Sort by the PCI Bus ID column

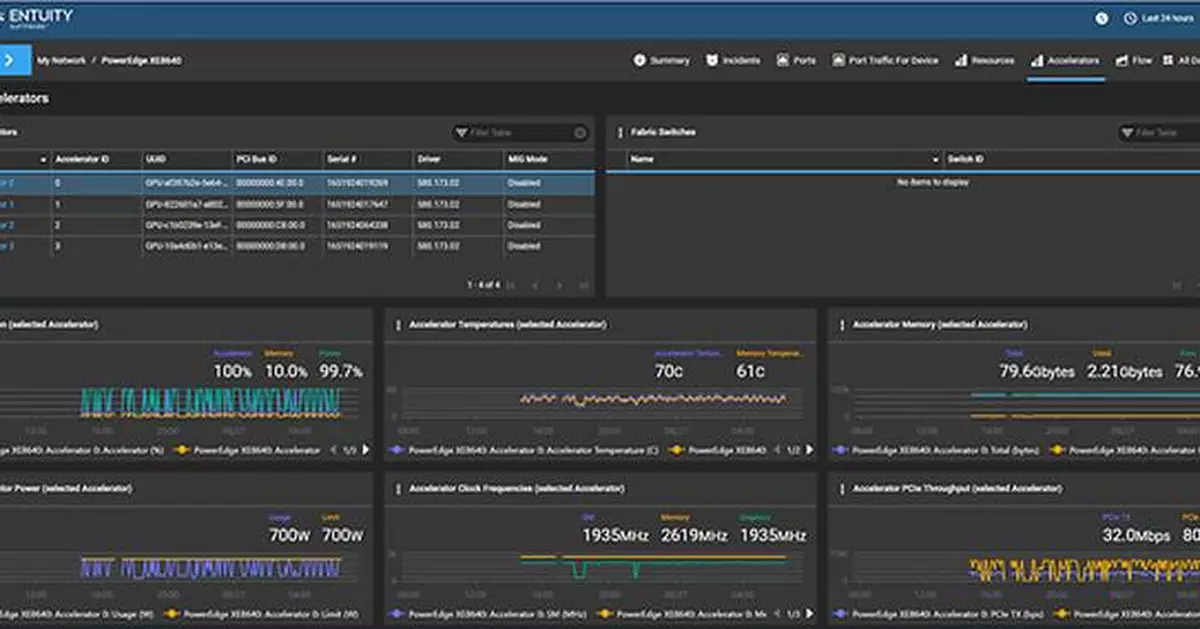(x=276, y=159)
